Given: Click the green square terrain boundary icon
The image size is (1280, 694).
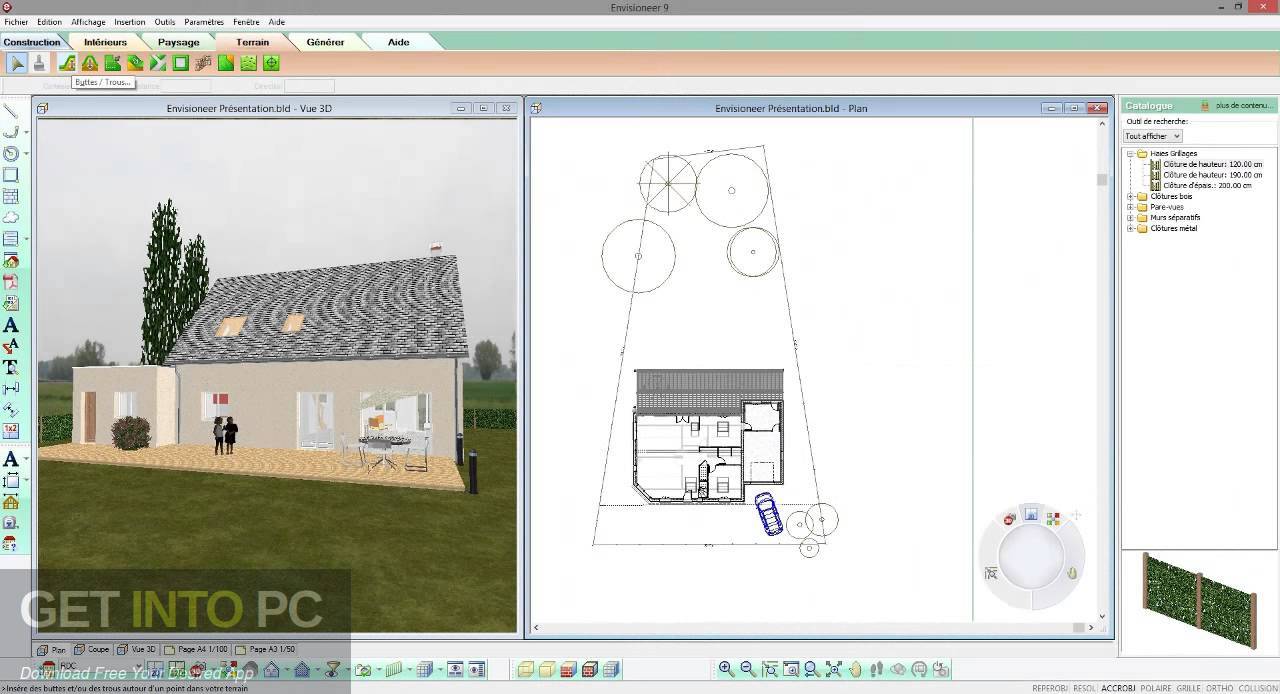Looking at the screenshot, I should pyautogui.click(x=180, y=63).
